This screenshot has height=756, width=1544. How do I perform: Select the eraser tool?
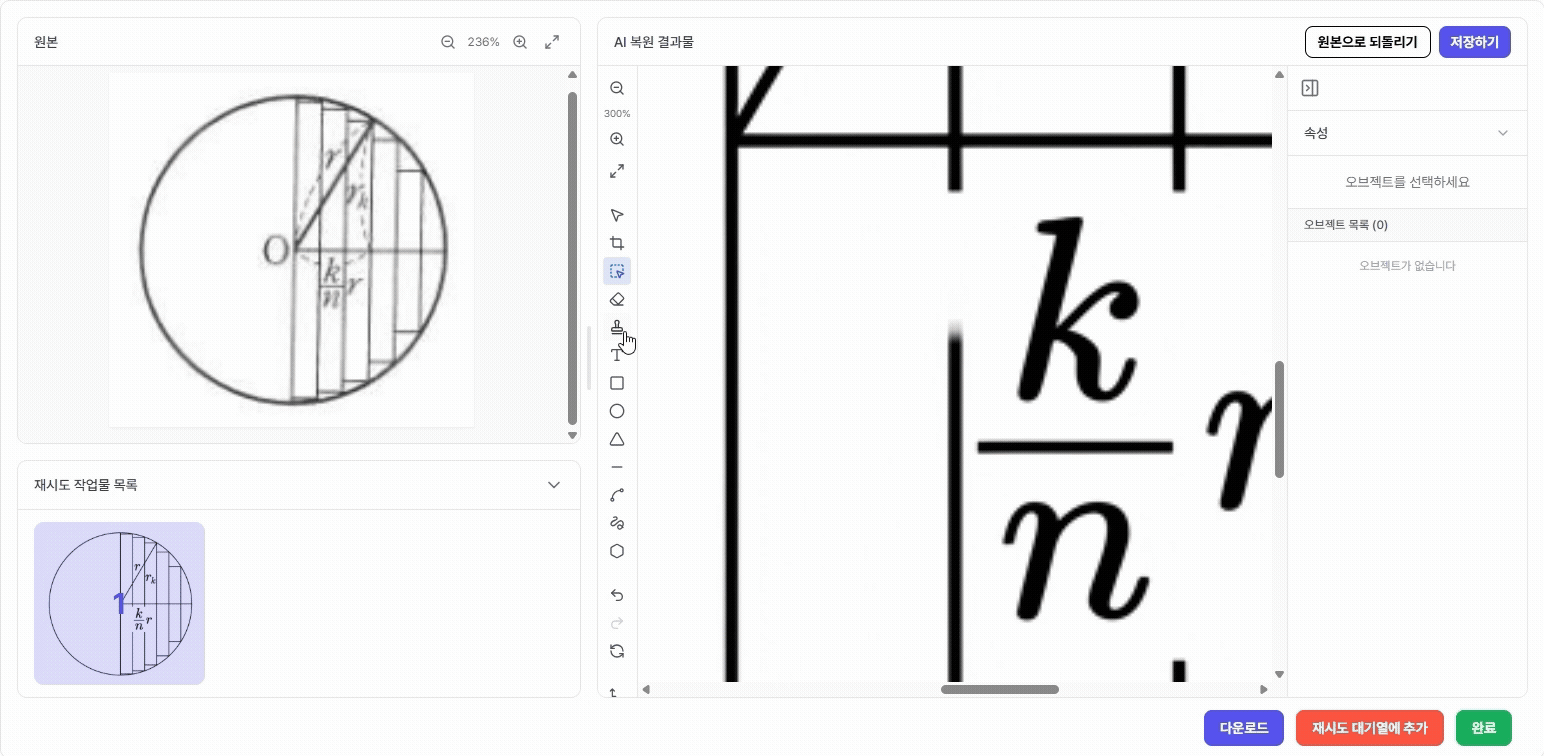click(617, 299)
